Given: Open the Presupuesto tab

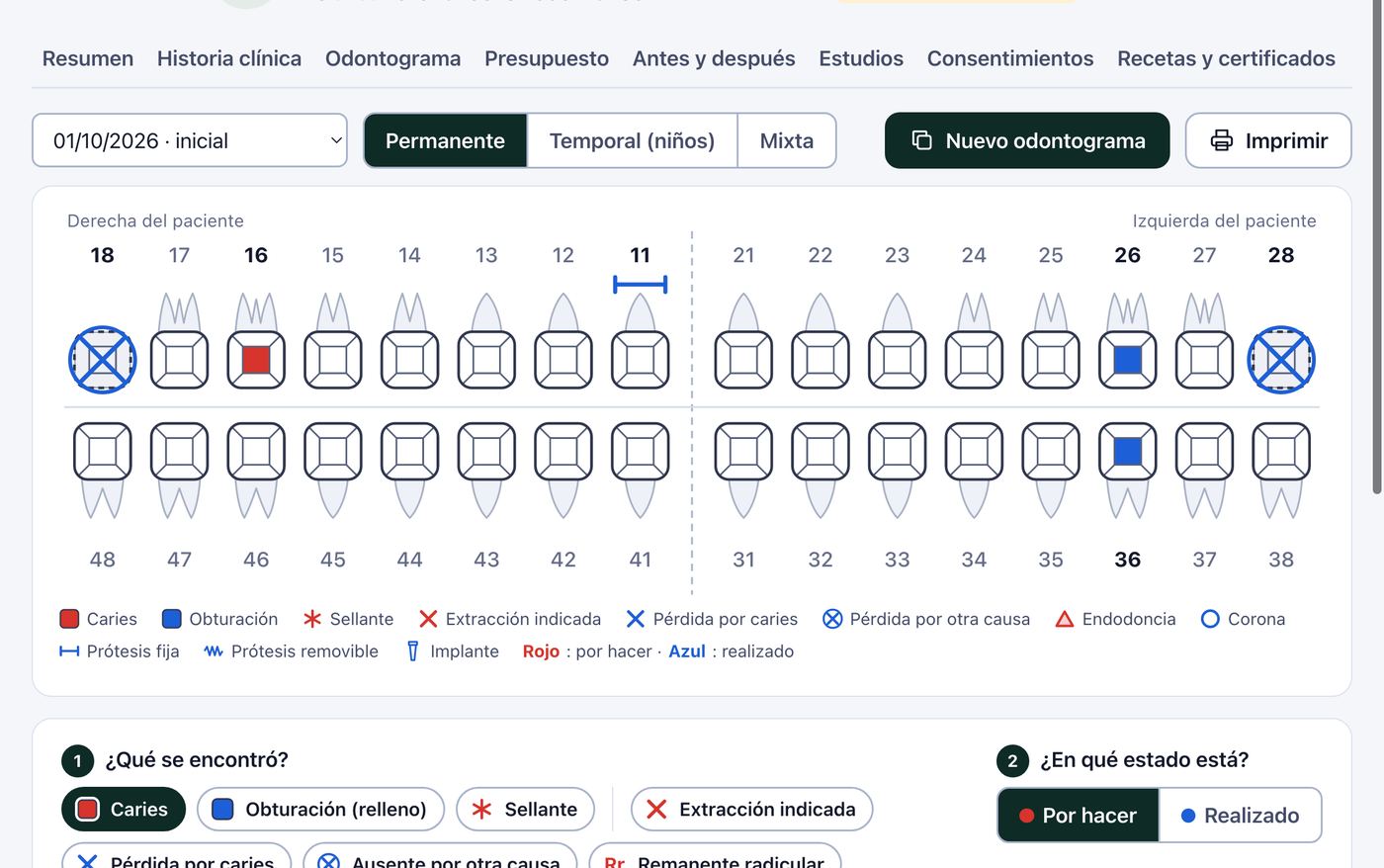Looking at the screenshot, I should [547, 58].
